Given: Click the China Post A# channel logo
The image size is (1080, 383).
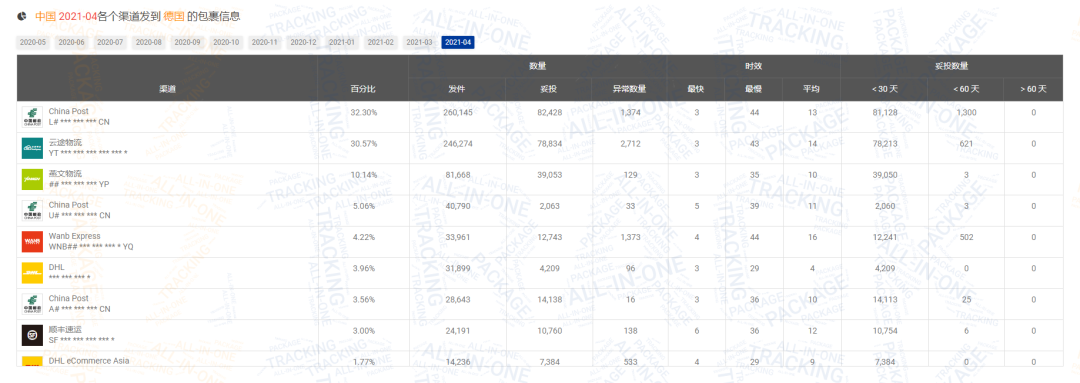Looking at the screenshot, I should pos(32,304).
